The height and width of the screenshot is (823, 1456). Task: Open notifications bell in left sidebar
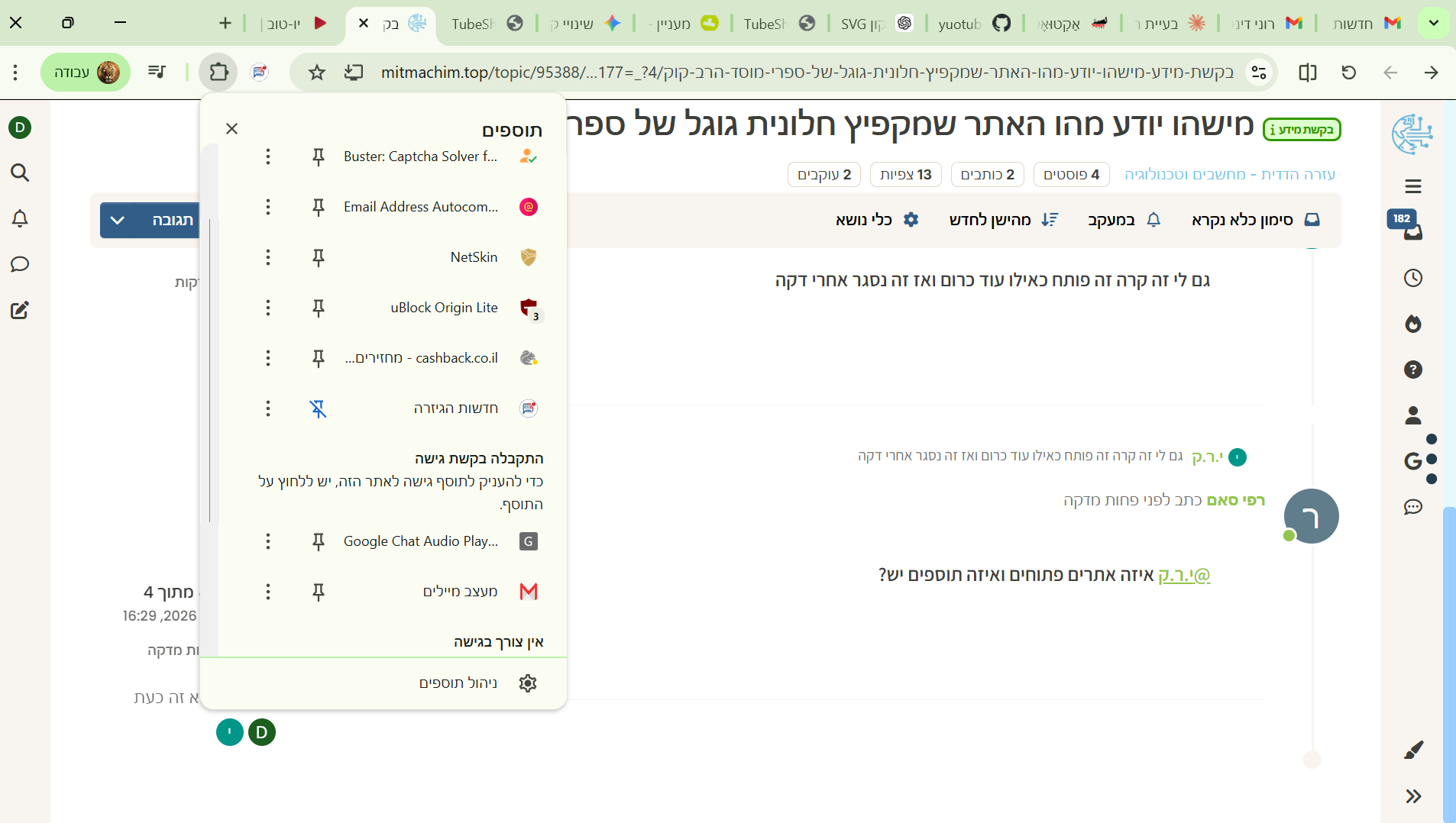point(20,219)
